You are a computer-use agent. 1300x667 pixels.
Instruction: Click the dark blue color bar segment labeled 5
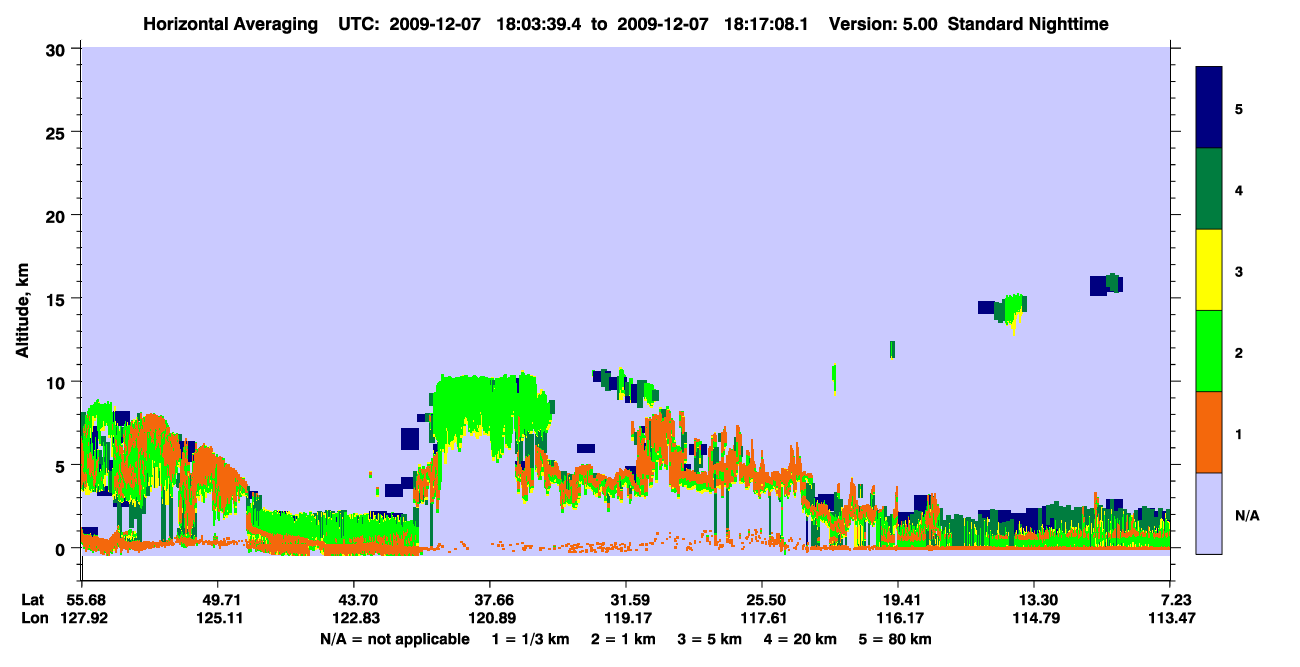point(1209,108)
